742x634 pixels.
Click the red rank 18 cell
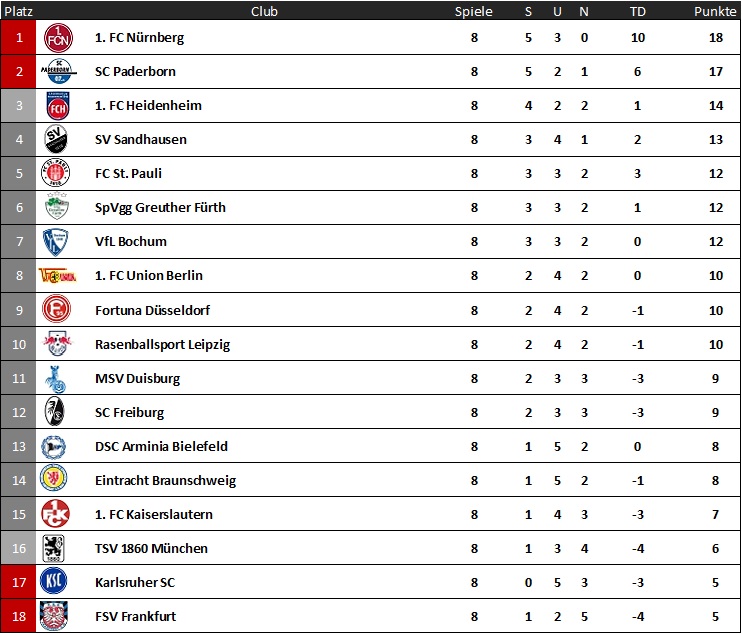pyautogui.click(x=18, y=616)
